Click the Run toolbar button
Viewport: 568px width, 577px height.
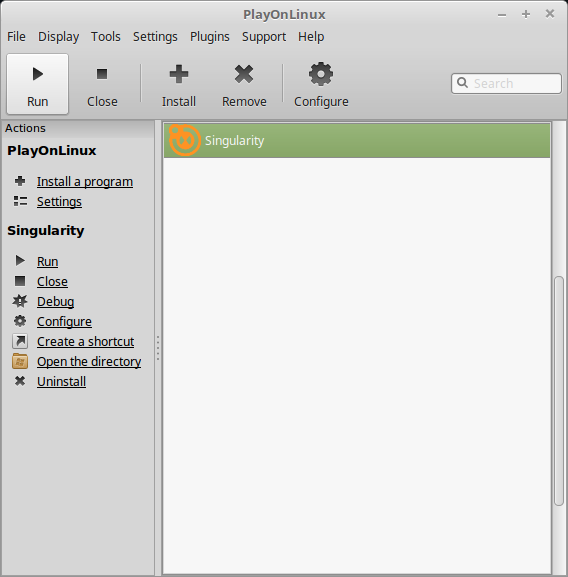click(38, 84)
